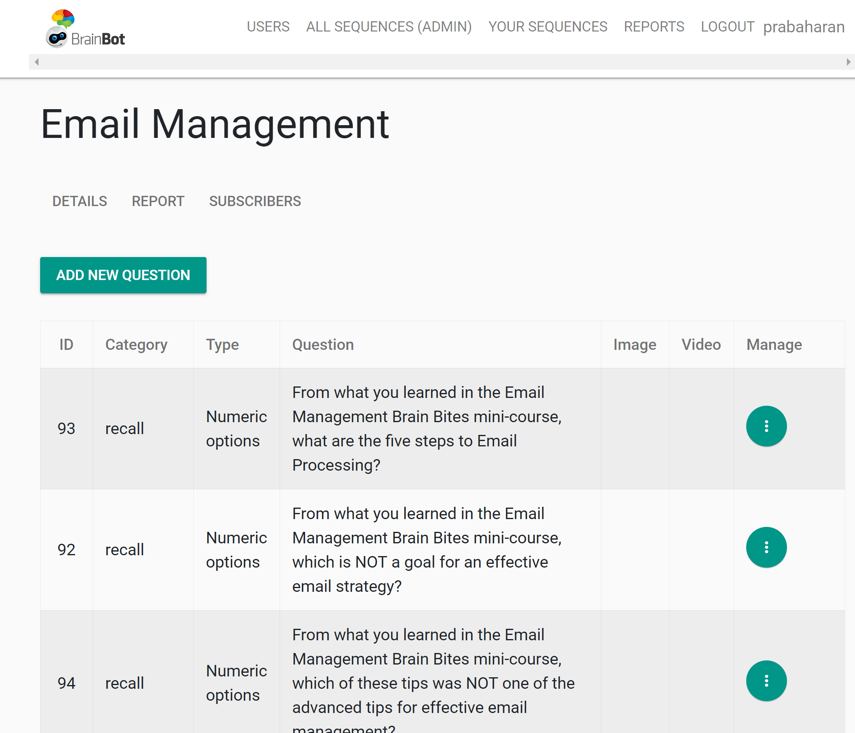Switch to the DETAILS tab
Viewport: 855px width, 733px height.
tap(79, 201)
